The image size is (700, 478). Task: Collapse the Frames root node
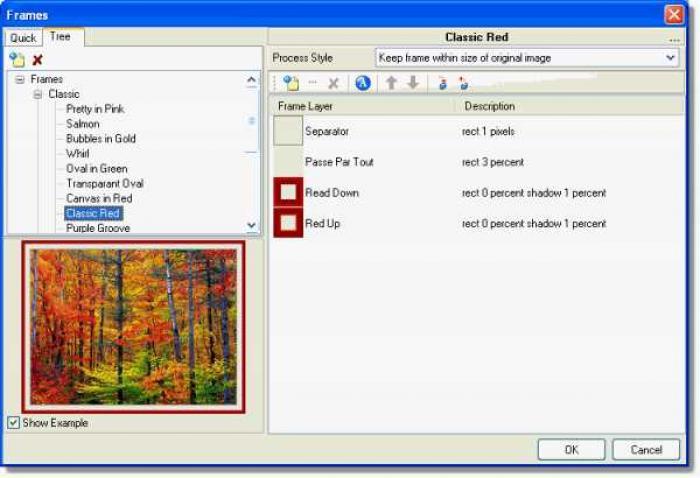click(x=20, y=80)
